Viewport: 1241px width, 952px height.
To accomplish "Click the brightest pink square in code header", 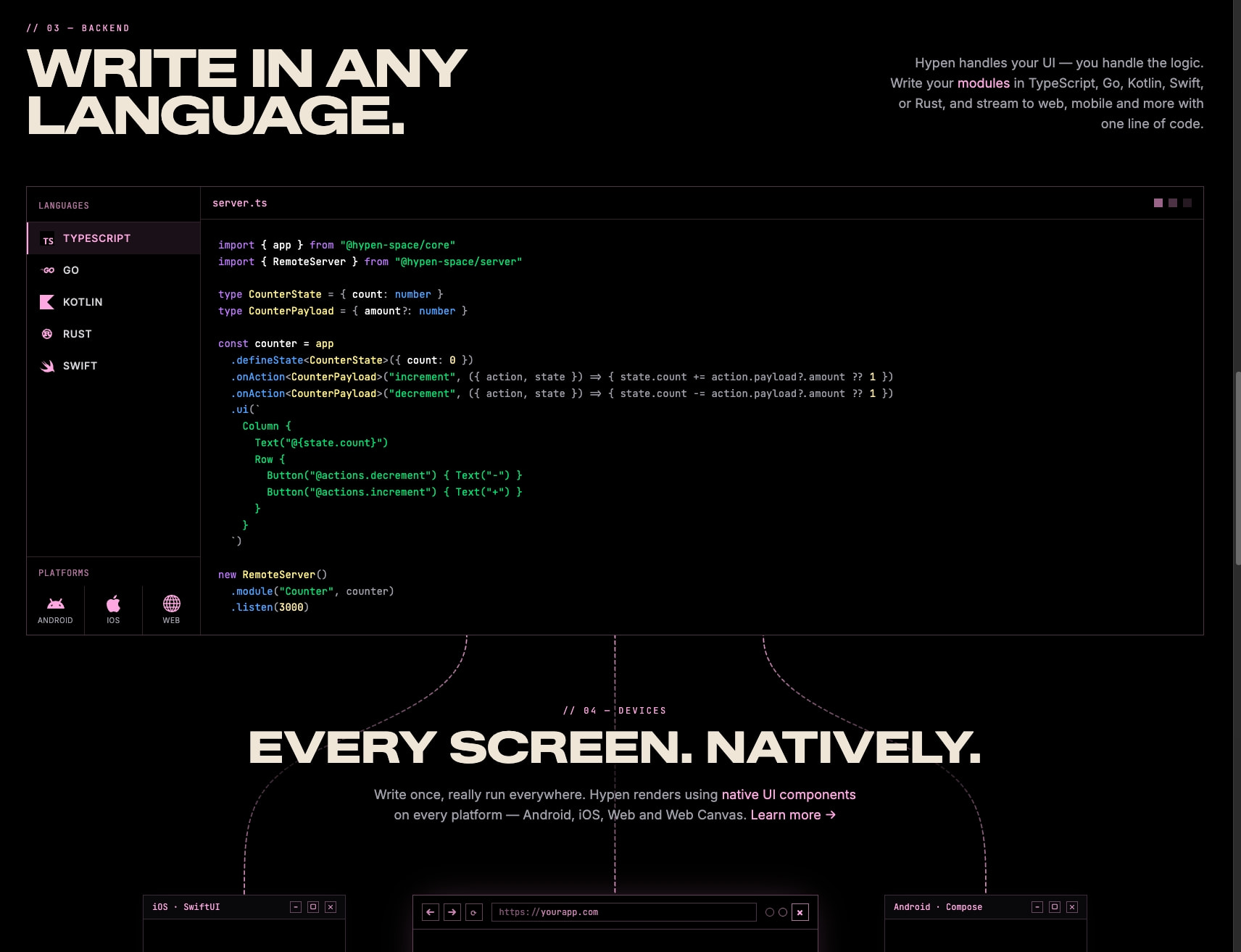I will tap(1158, 203).
